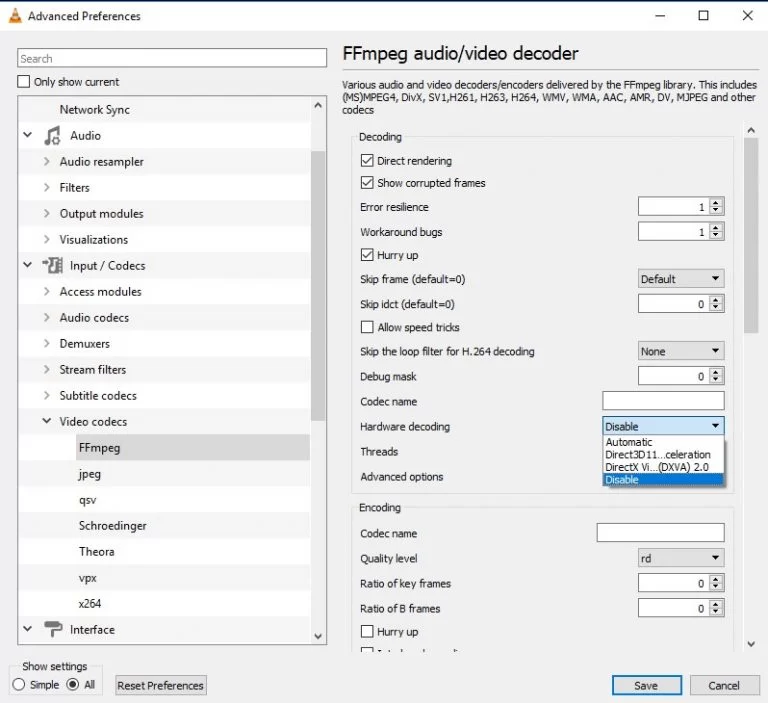
Task: Toggle Show corrupted frames checkbox
Action: [366, 183]
